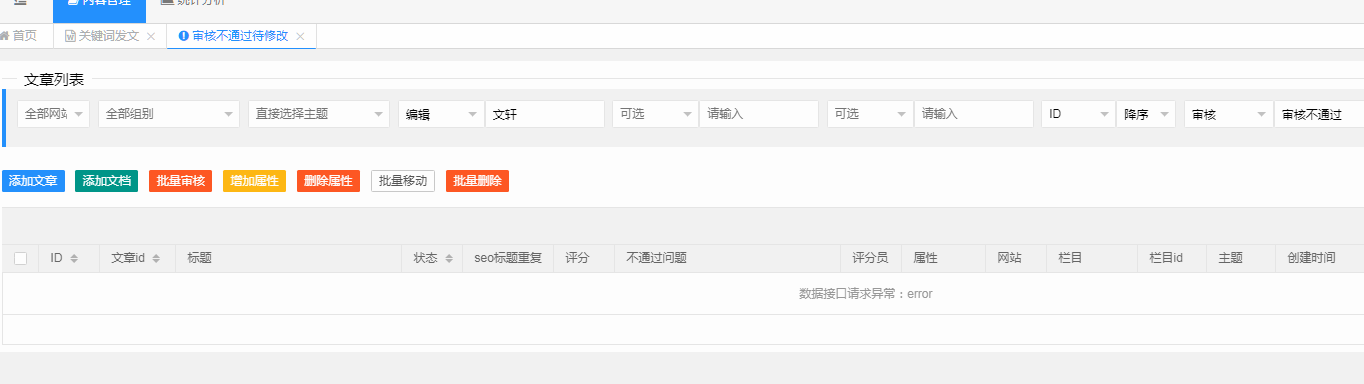Change the 降序 sort order dropdown
This screenshot has height=384, width=1364.
coord(1146,114)
